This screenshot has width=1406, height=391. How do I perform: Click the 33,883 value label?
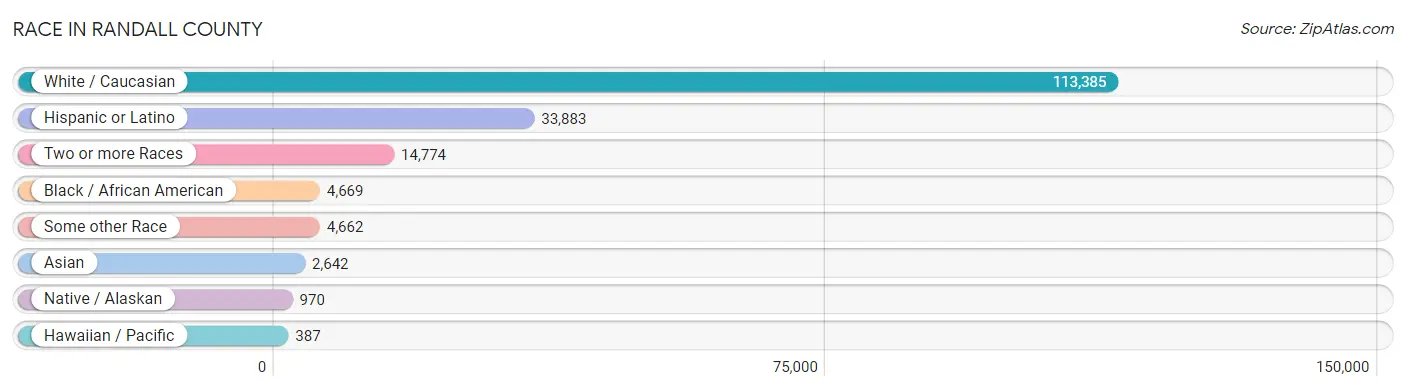point(564,118)
